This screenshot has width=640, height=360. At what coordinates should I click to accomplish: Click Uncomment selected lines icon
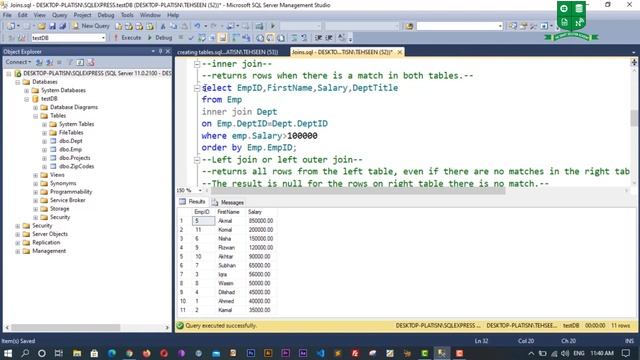[304, 38]
